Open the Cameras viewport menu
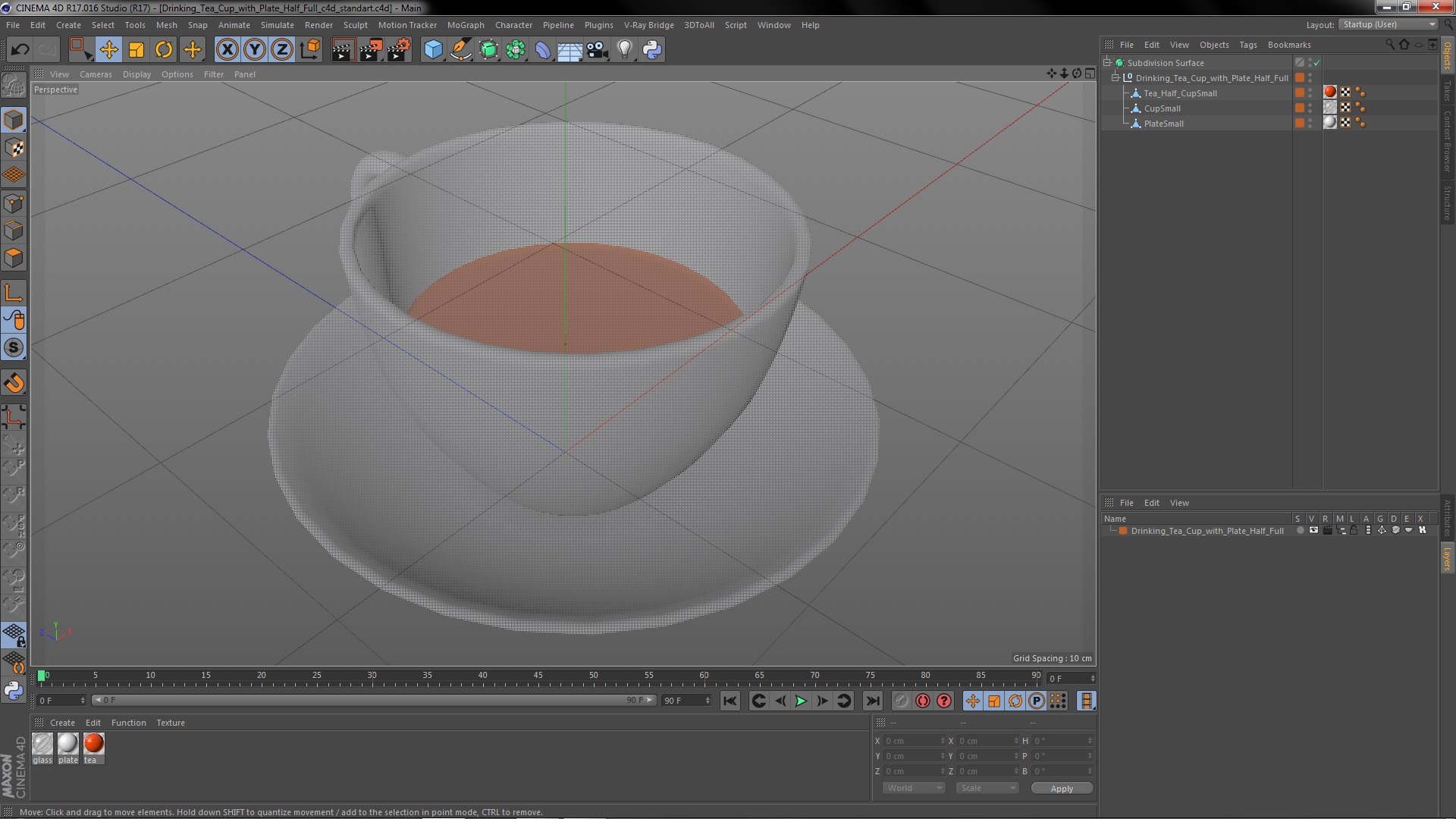Image resolution: width=1456 pixels, height=819 pixels. pos(96,74)
